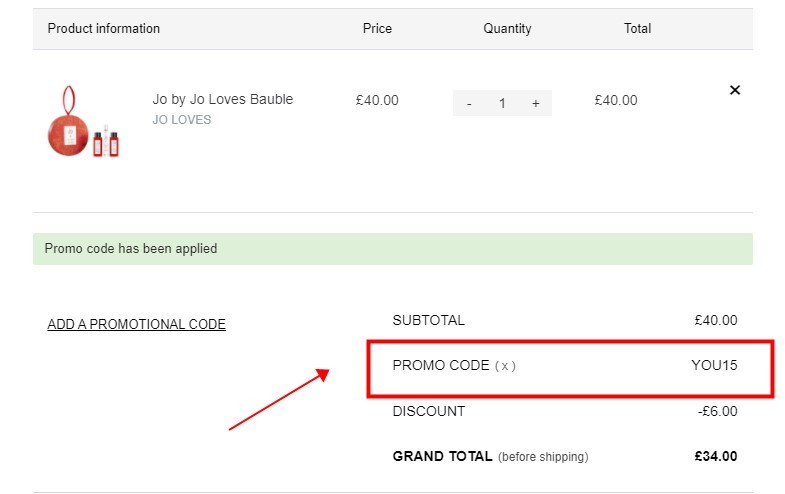Open the Jo by Jo Loves Bauble product link
Screen dimensions: 785x494
[223, 99]
